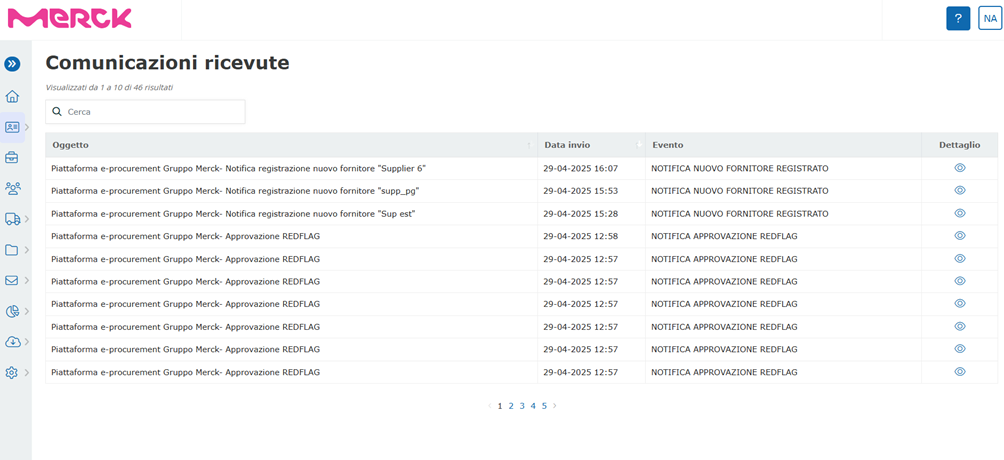Open the pie chart reports sidebar icon

pyautogui.click(x=12, y=311)
